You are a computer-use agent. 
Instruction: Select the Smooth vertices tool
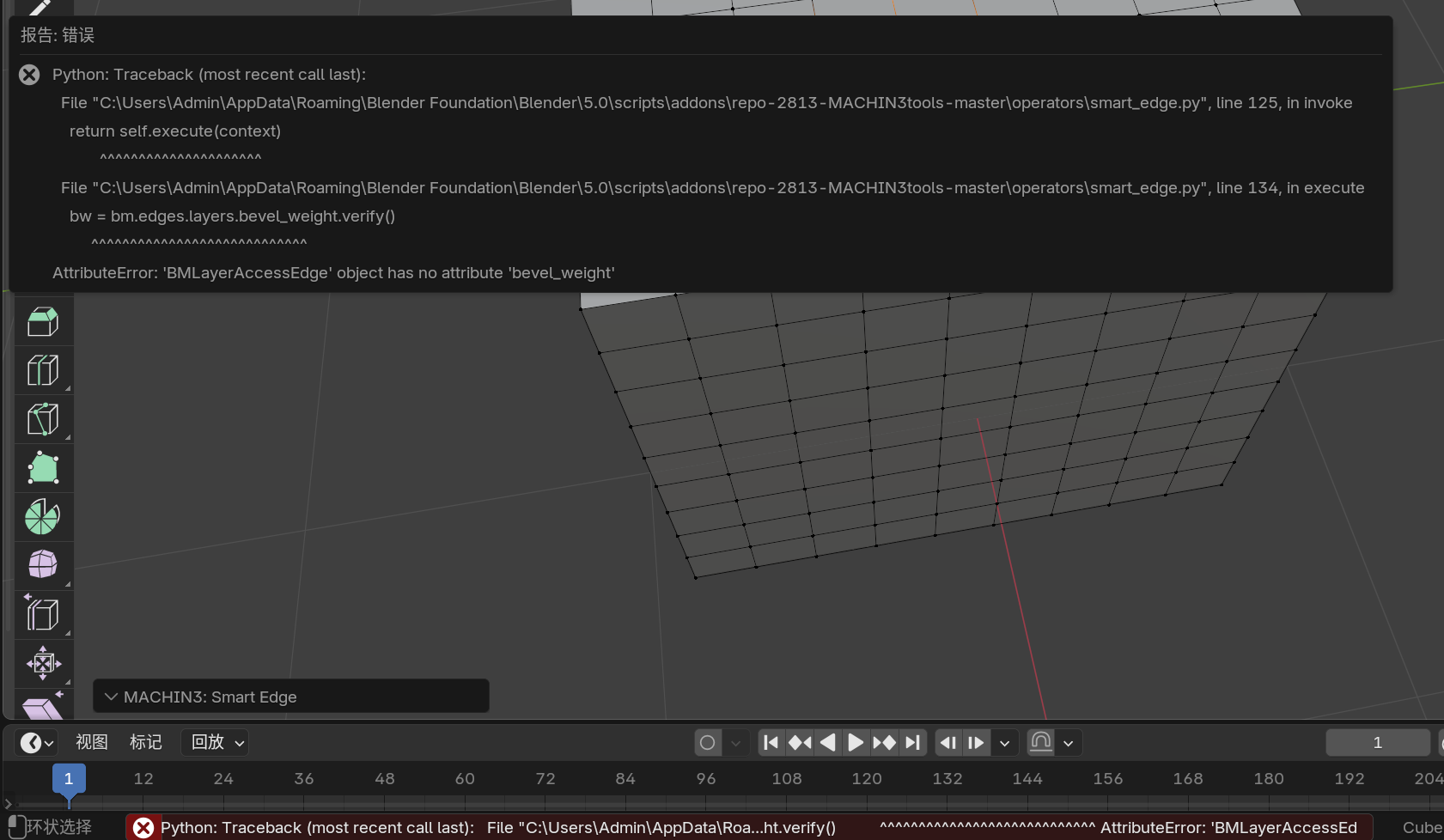[42, 565]
